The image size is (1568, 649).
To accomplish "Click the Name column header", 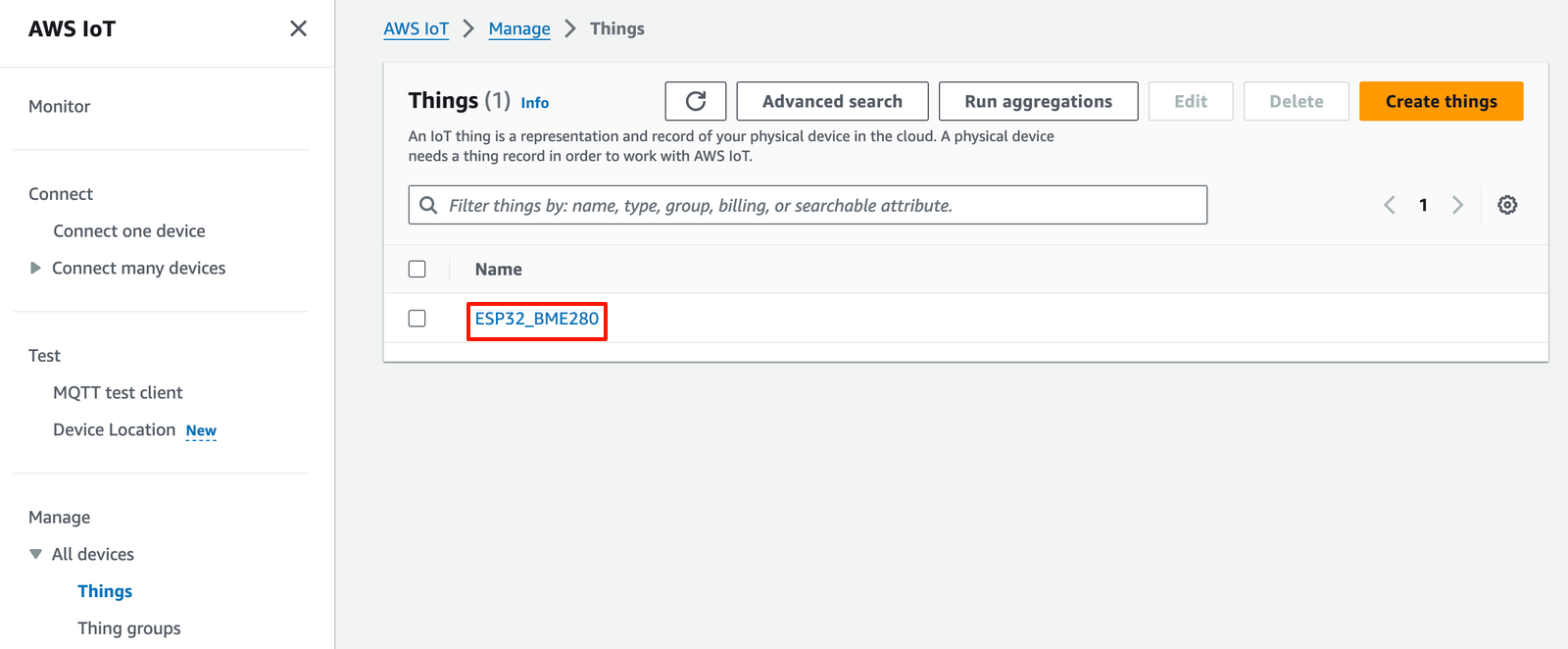I will (499, 269).
